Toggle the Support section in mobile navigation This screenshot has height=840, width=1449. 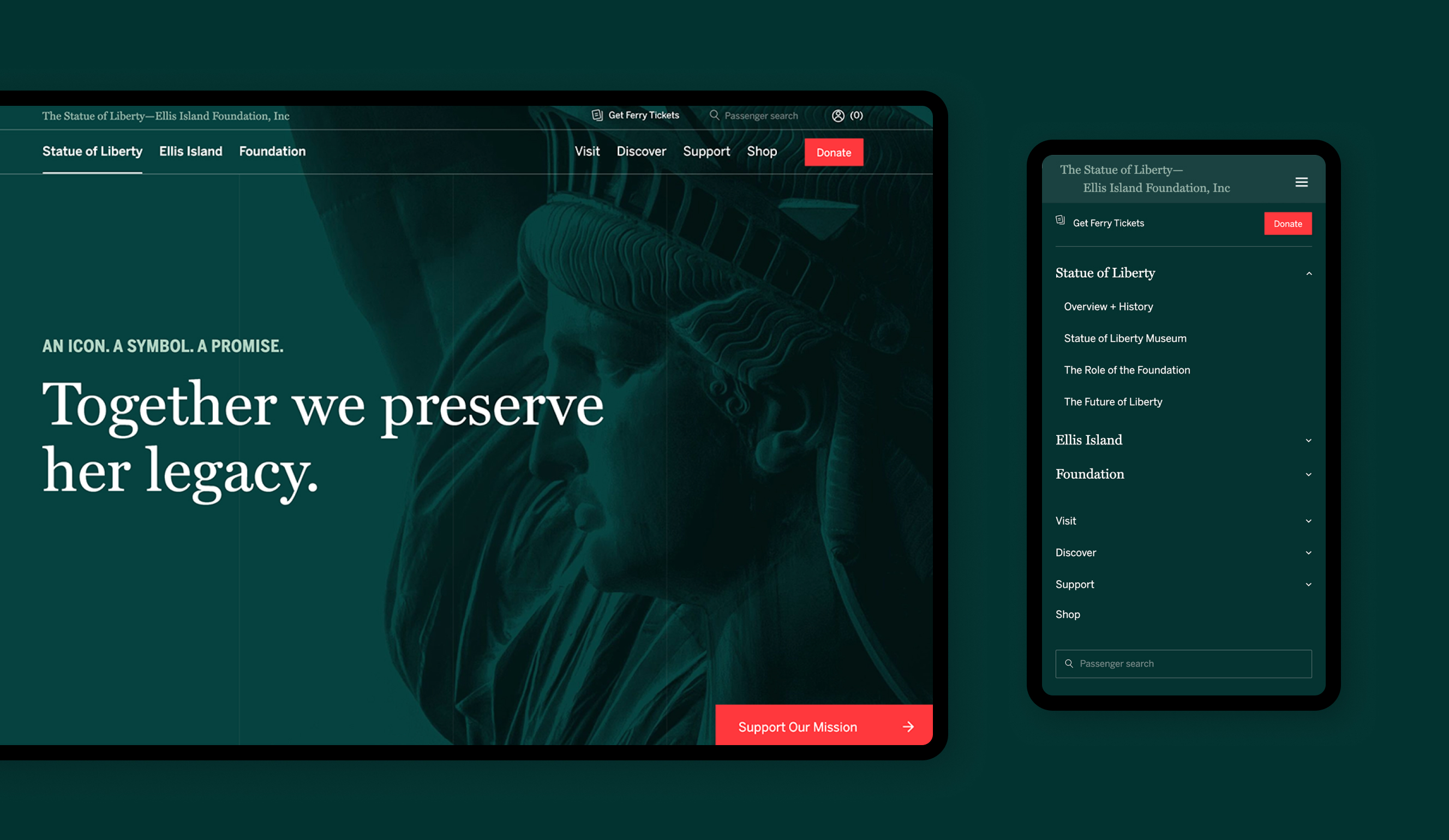(1184, 584)
